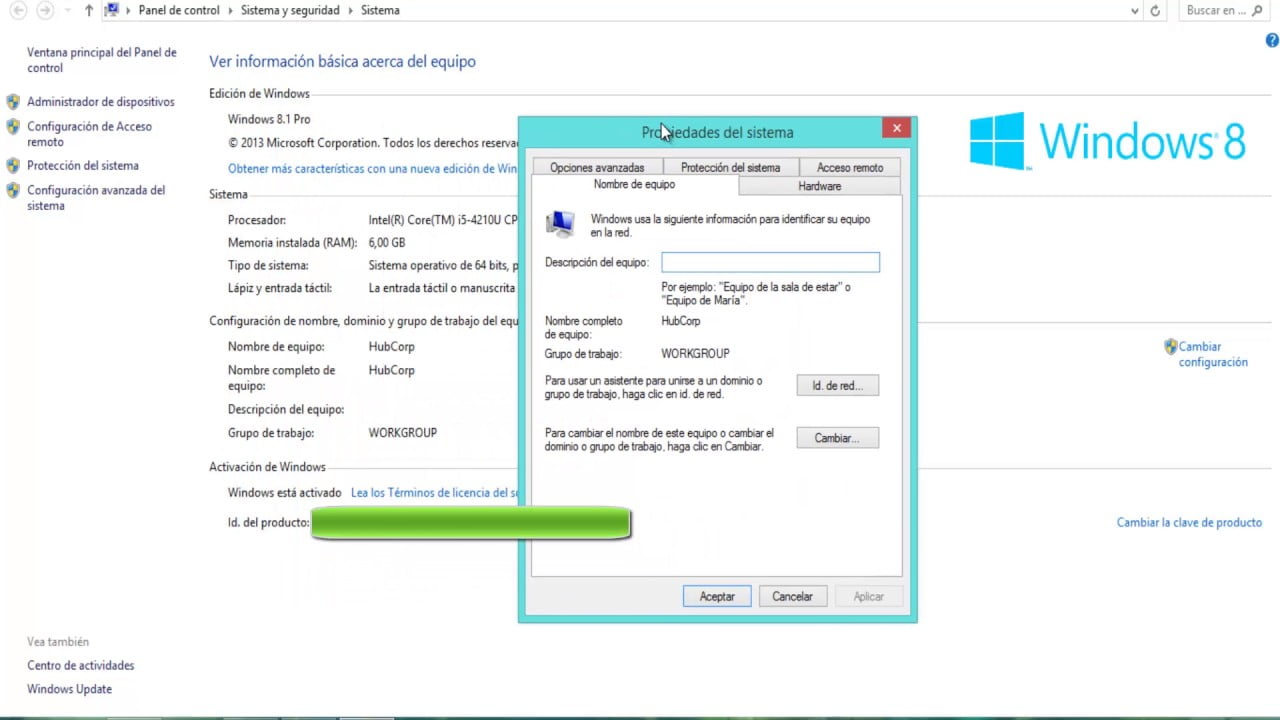
Task: Click the computer icon in address bar
Action: pyautogui.click(x=112, y=10)
